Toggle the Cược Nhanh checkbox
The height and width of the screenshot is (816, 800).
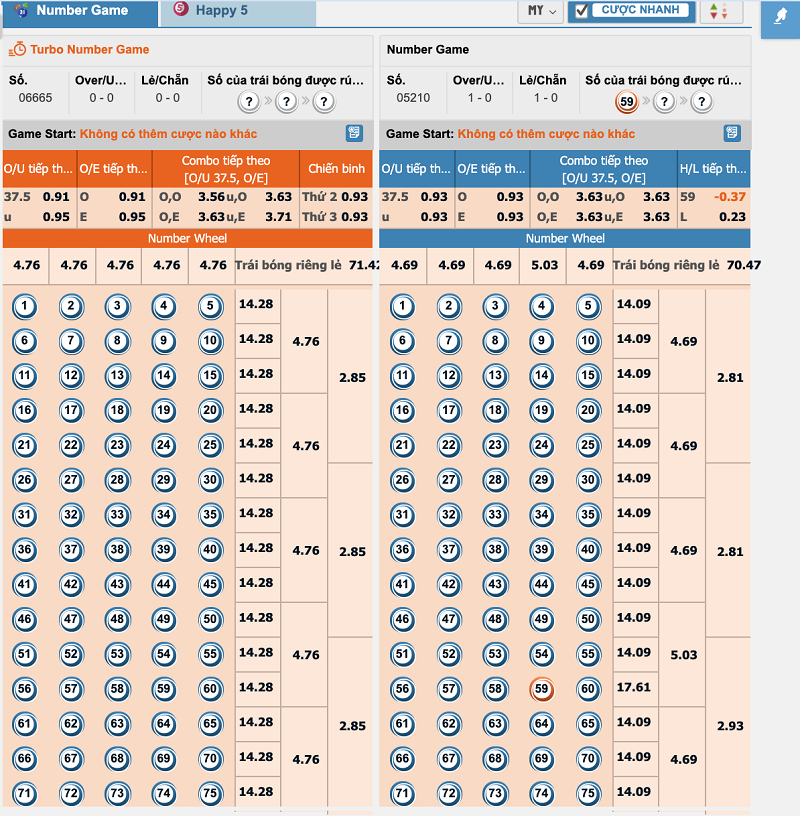(x=582, y=11)
